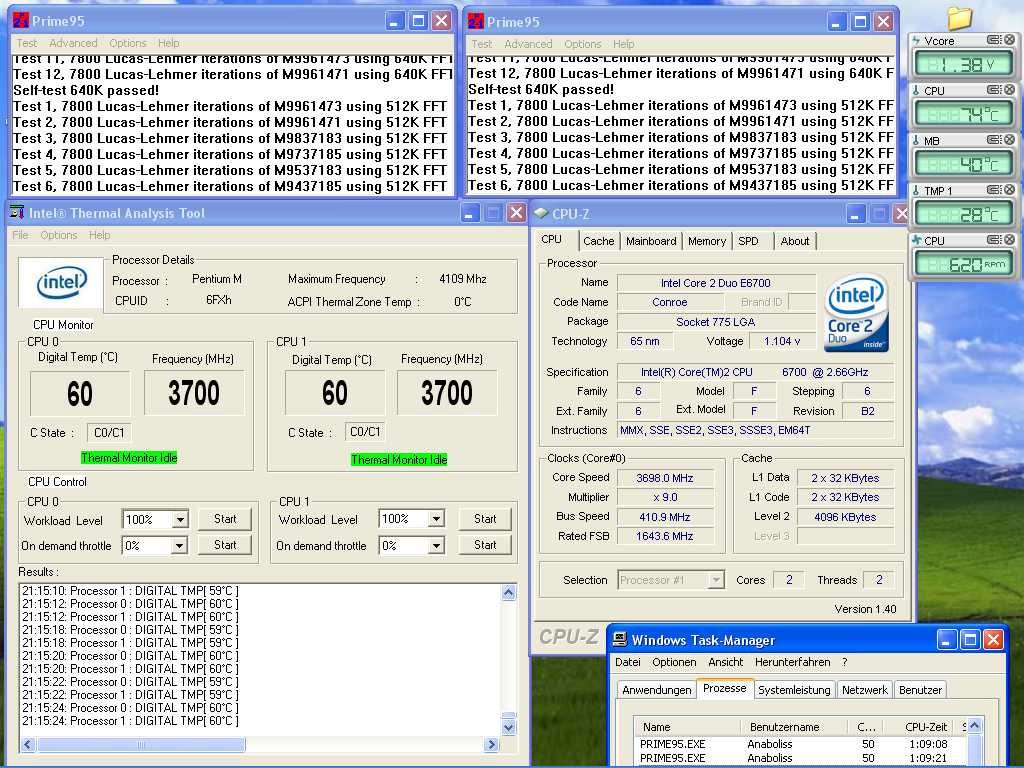Switch to the Mainboard tab in CPU-Z
Screen dimensions: 1024x768
click(x=651, y=241)
